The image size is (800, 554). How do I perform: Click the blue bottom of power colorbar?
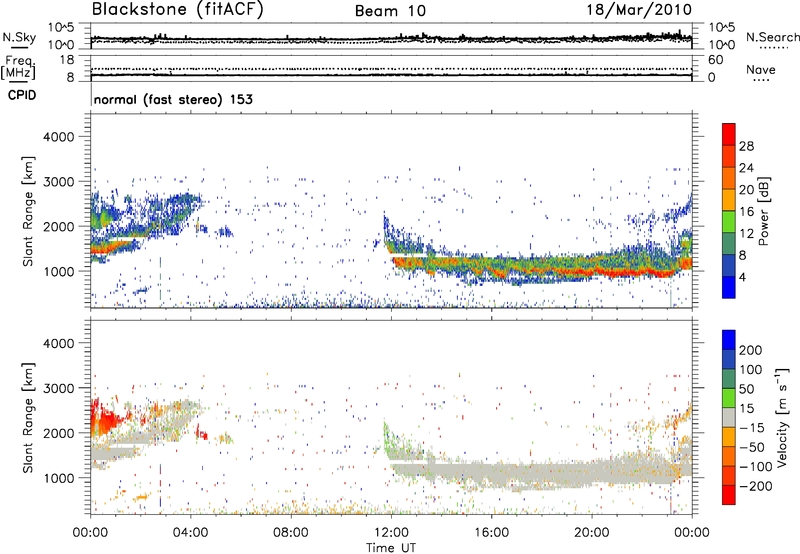coord(729,289)
